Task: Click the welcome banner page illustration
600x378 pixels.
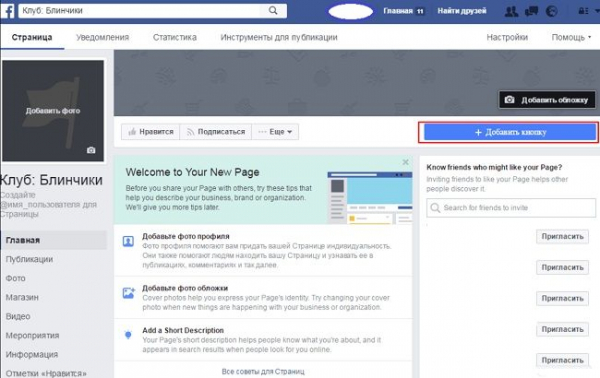Action: tap(370, 197)
